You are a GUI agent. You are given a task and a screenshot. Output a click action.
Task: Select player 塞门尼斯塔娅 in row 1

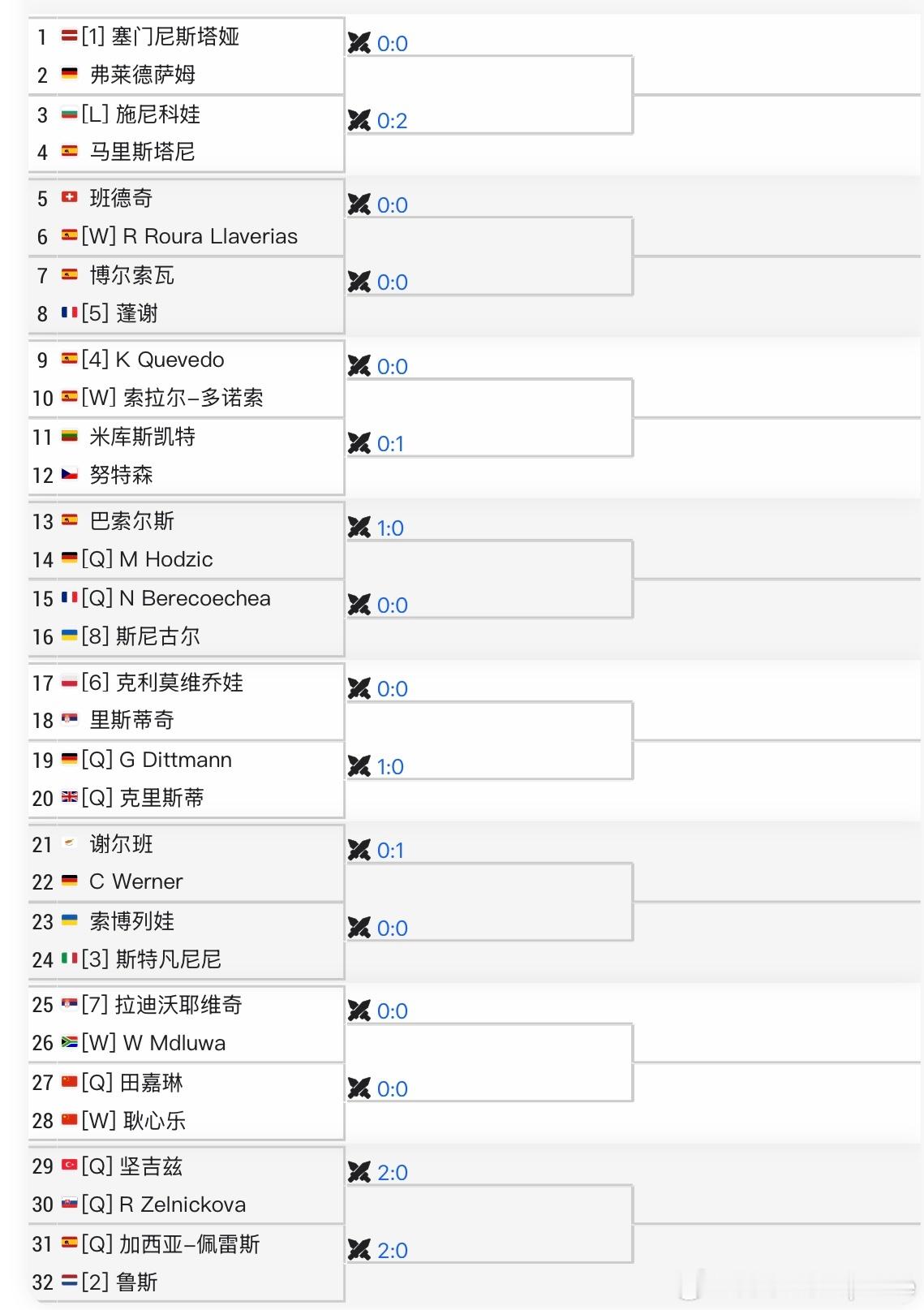(x=175, y=37)
